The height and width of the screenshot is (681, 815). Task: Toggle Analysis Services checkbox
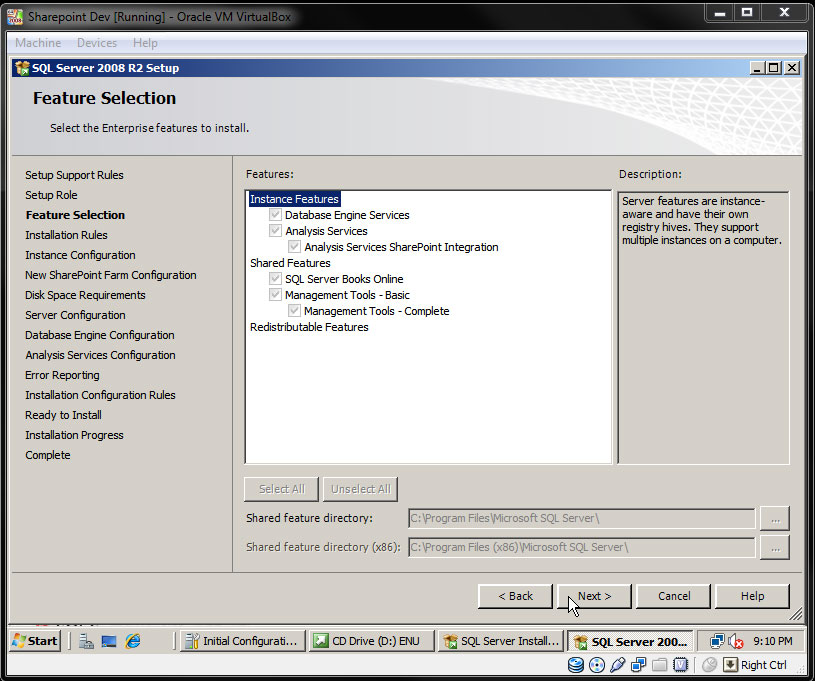click(x=275, y=230)
